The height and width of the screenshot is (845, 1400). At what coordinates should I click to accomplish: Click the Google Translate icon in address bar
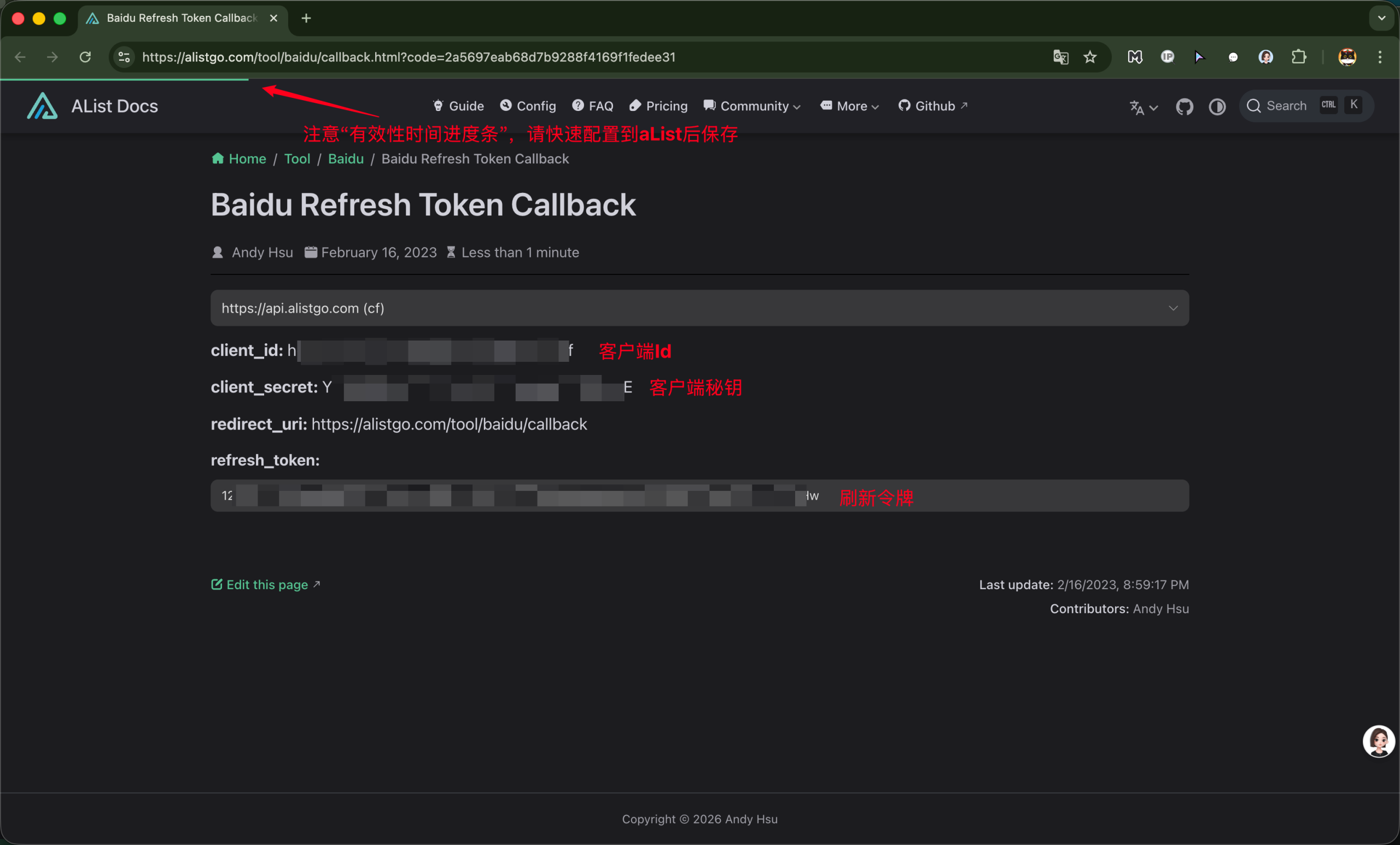click(x=1060, y=57)
